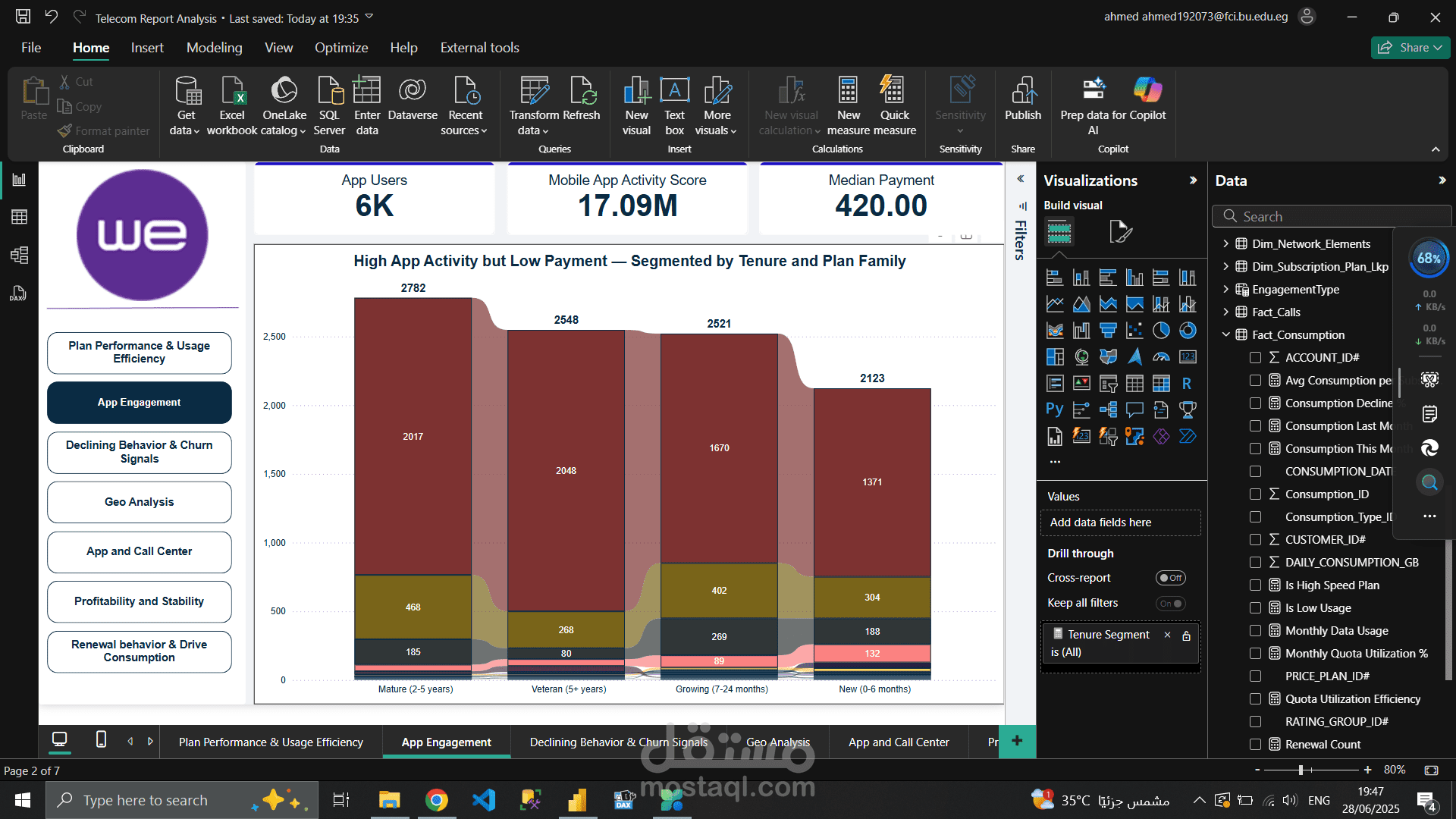The width and height of the screenshot is (1456, 819).
Task: Open the Report view icon in left sidebar
Action: tap(19, 180)
